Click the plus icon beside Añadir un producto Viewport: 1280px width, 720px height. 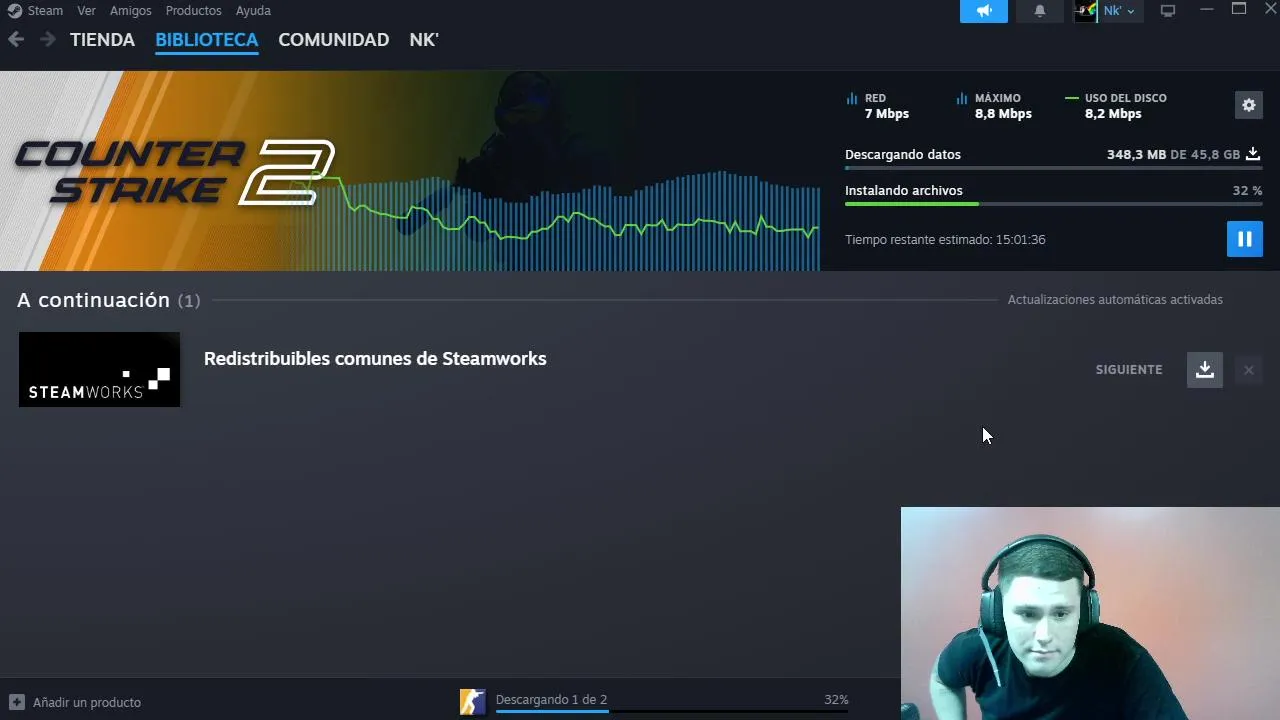click(x=16, y=702)
